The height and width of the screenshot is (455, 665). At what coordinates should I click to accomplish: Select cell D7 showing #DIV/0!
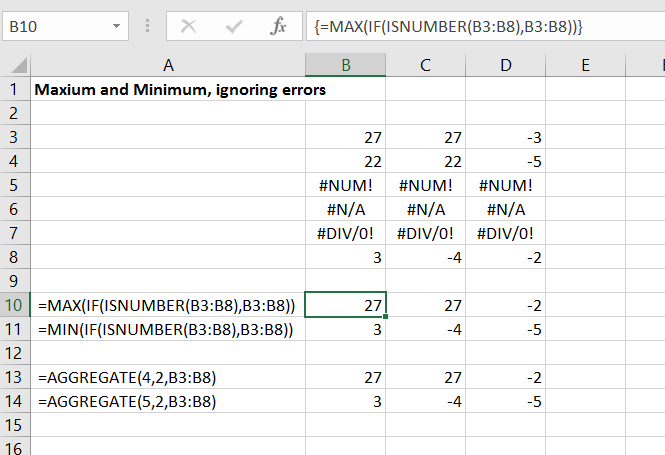pyautogui.click(x=505, y=233)
